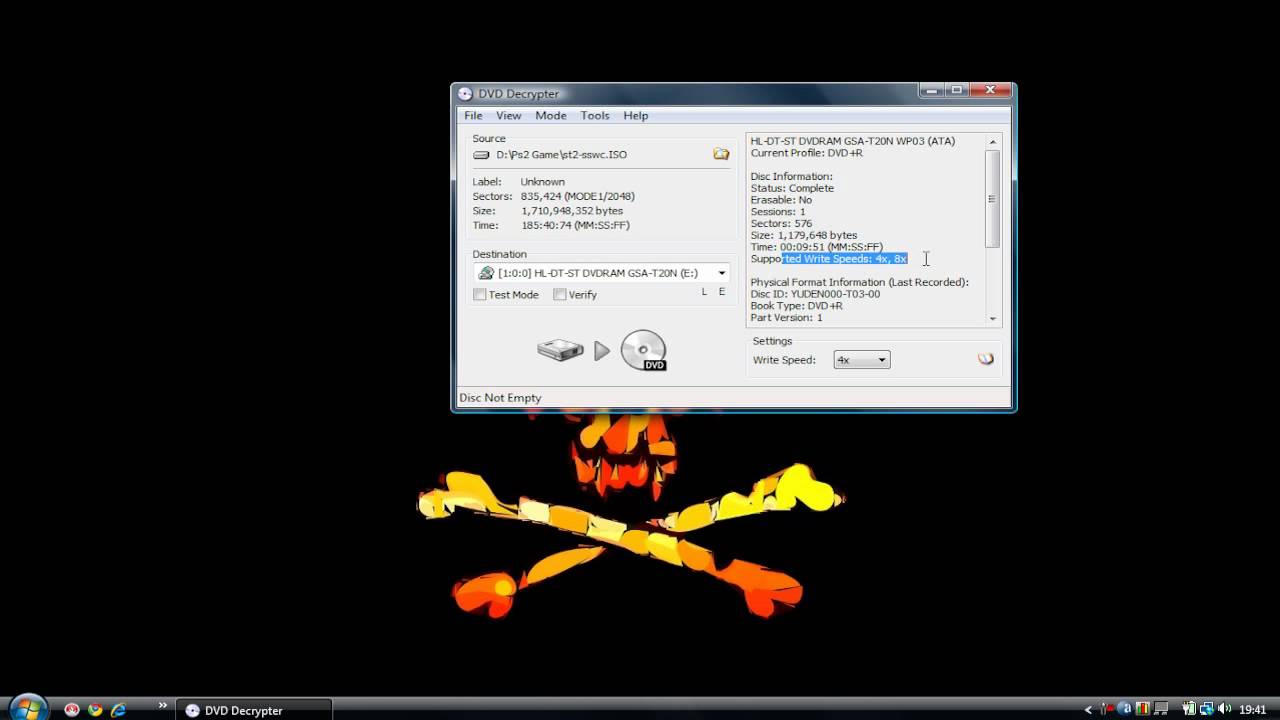Viewport: 1280px width, 720px height.
Task: Open the Tools menu
Action: 594,116
